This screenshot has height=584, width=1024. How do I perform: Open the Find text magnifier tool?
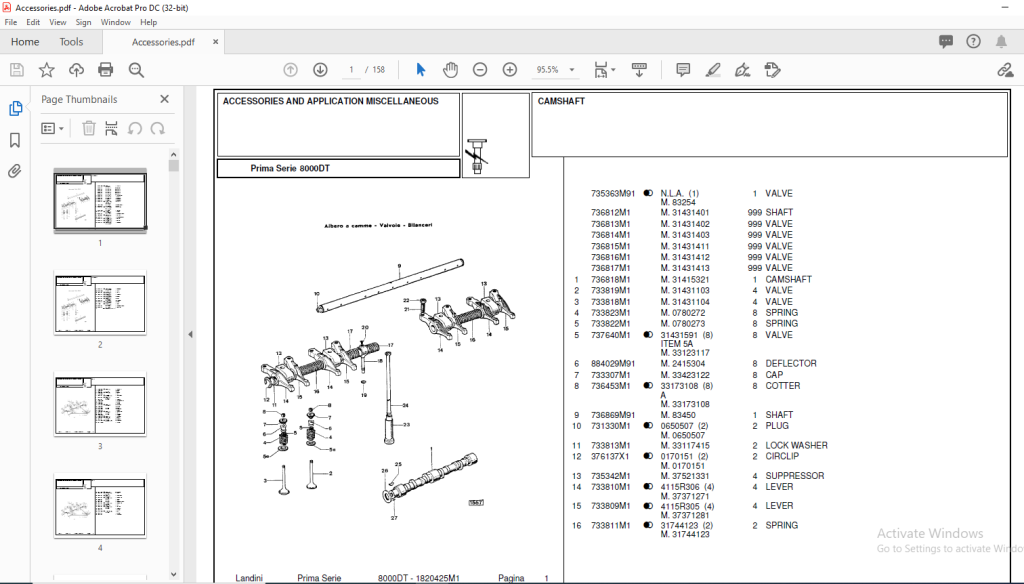136,70
